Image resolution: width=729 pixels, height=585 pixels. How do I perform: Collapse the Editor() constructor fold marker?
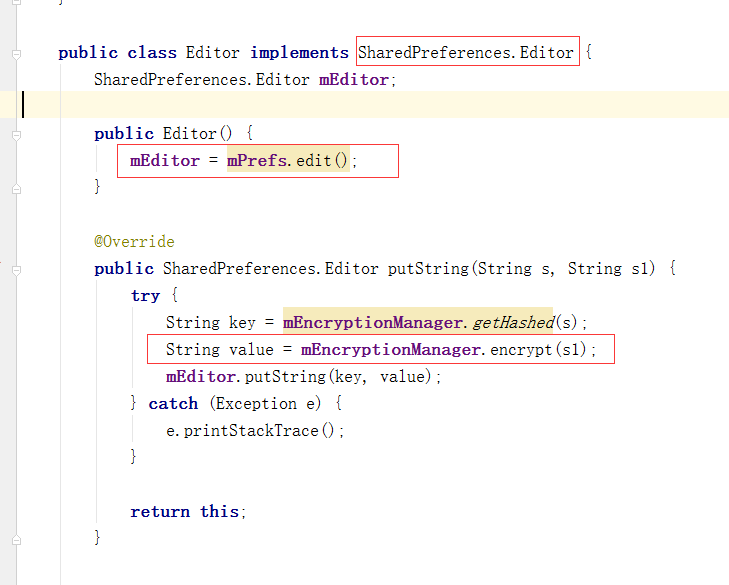pos(16,135)
